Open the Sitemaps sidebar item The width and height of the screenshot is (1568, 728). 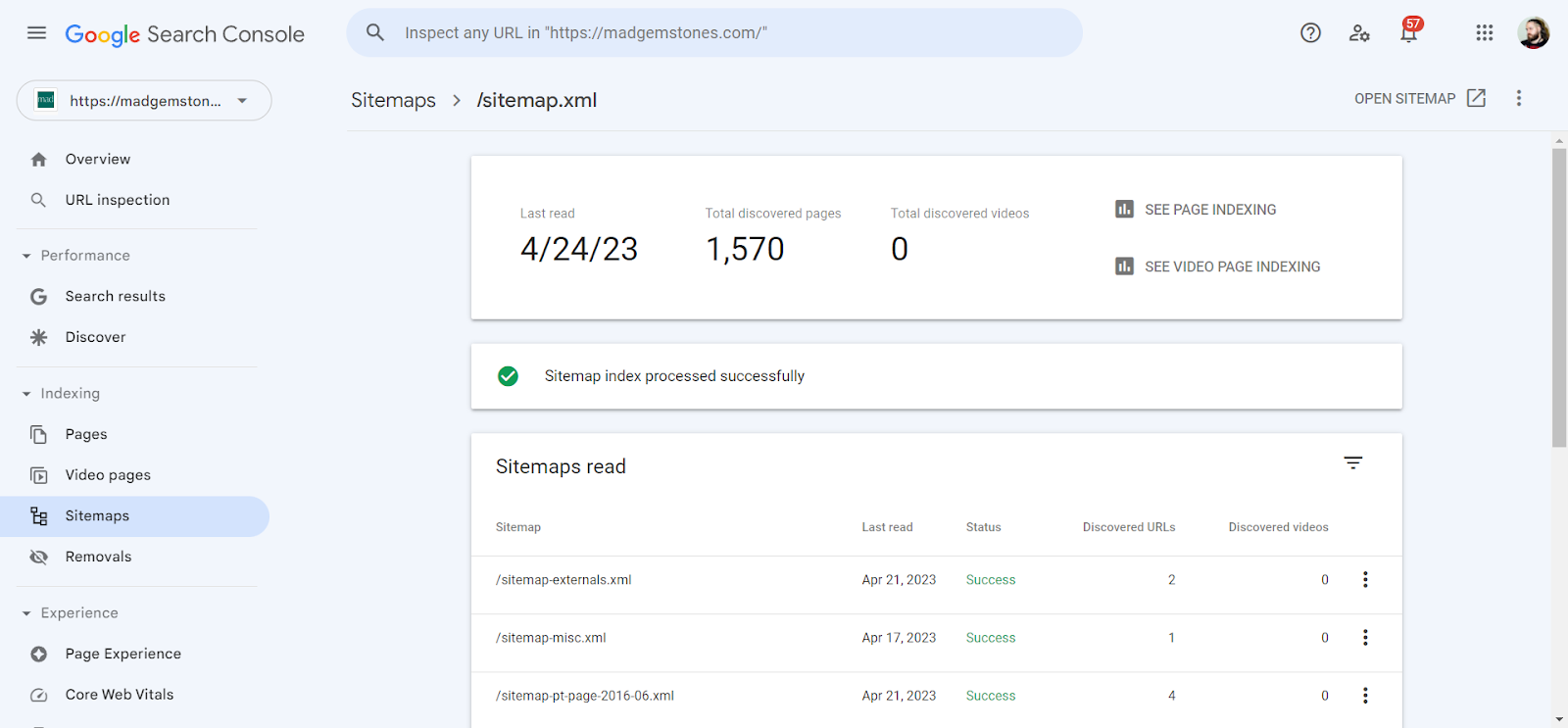coord(135,516)
